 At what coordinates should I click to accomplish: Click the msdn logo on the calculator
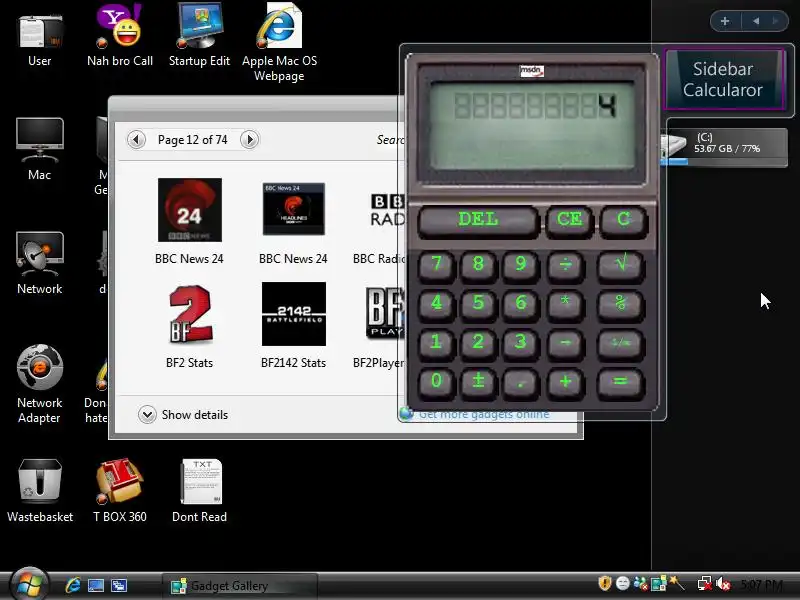[532, 71]
